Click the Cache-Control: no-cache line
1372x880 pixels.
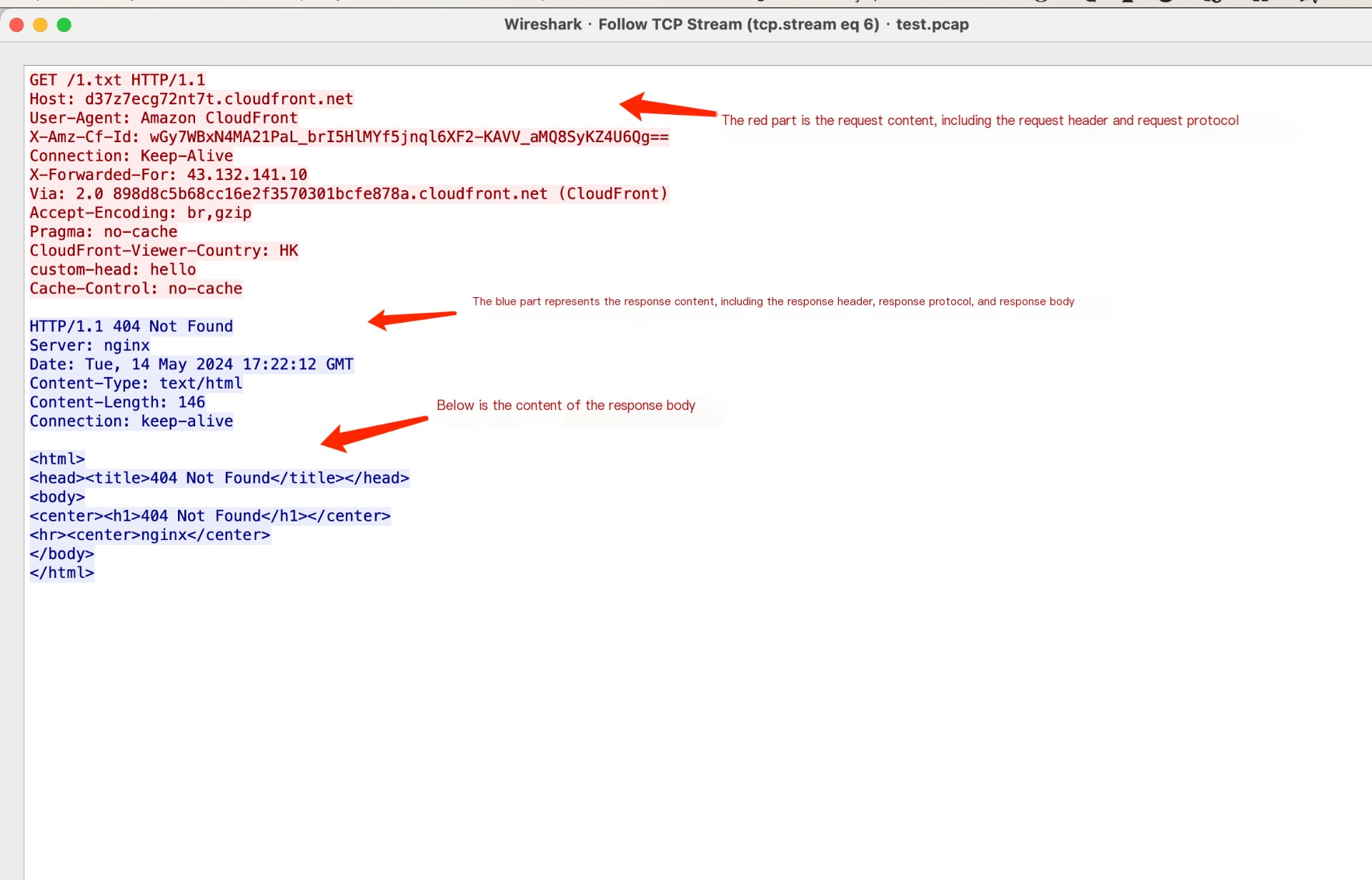pyautogui.click(x=136, y=289)
